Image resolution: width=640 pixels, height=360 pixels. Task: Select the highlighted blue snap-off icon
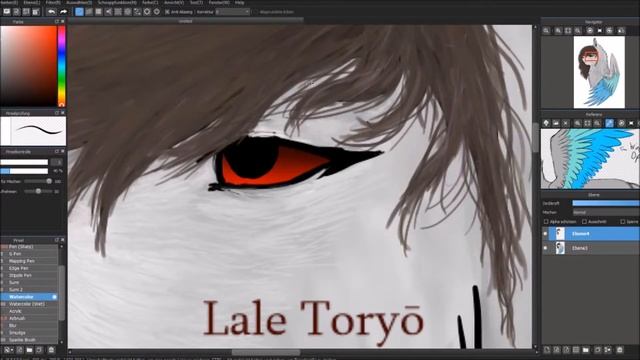pyautogui.click(x=79, y=12)
